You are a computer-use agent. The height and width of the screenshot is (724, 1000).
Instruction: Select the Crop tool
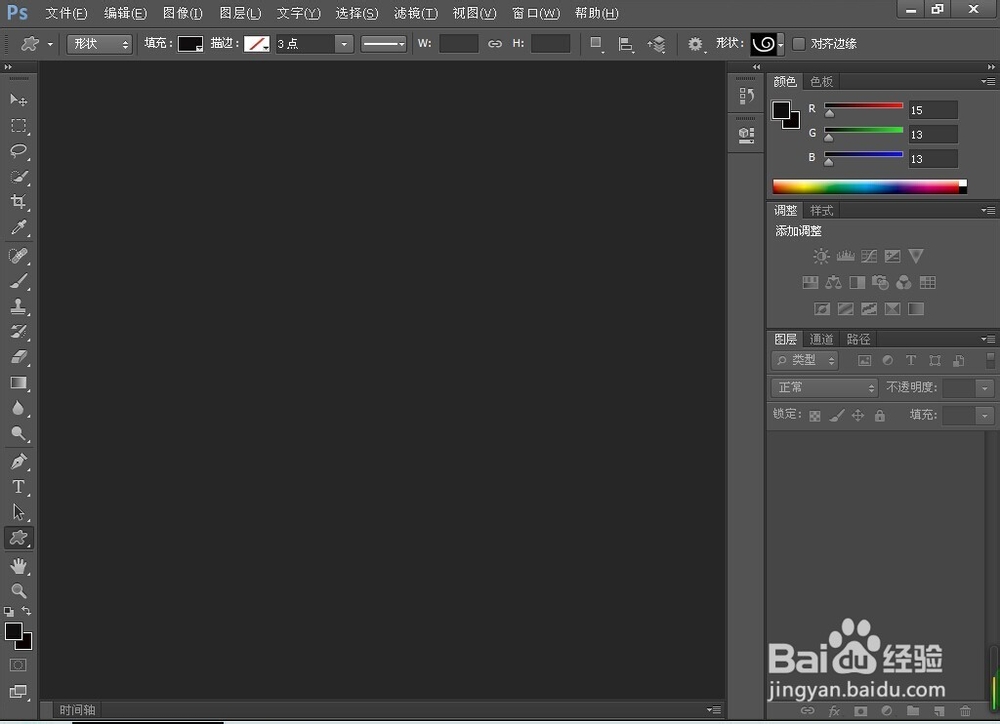18,202
